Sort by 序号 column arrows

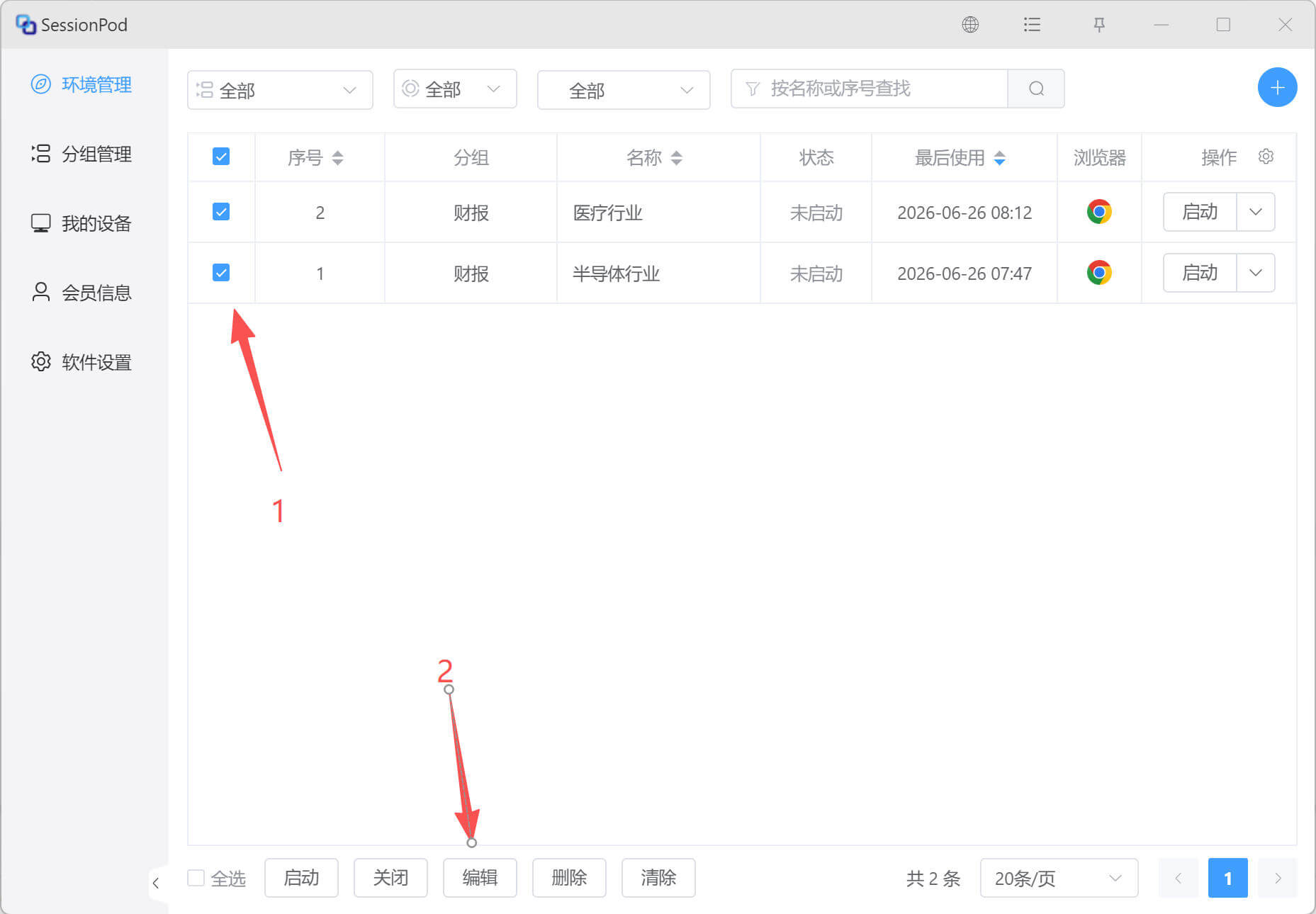point(337,157)
